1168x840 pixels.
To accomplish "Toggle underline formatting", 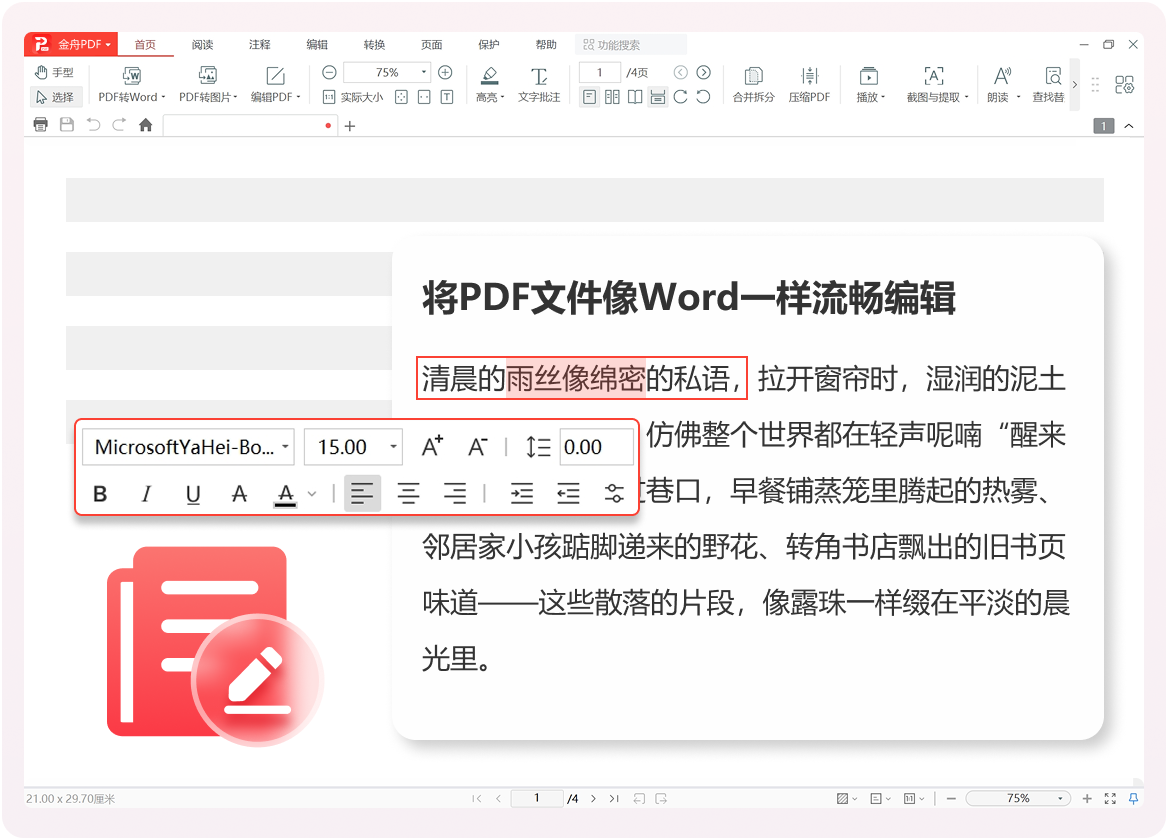I will (x=193, y=494).
